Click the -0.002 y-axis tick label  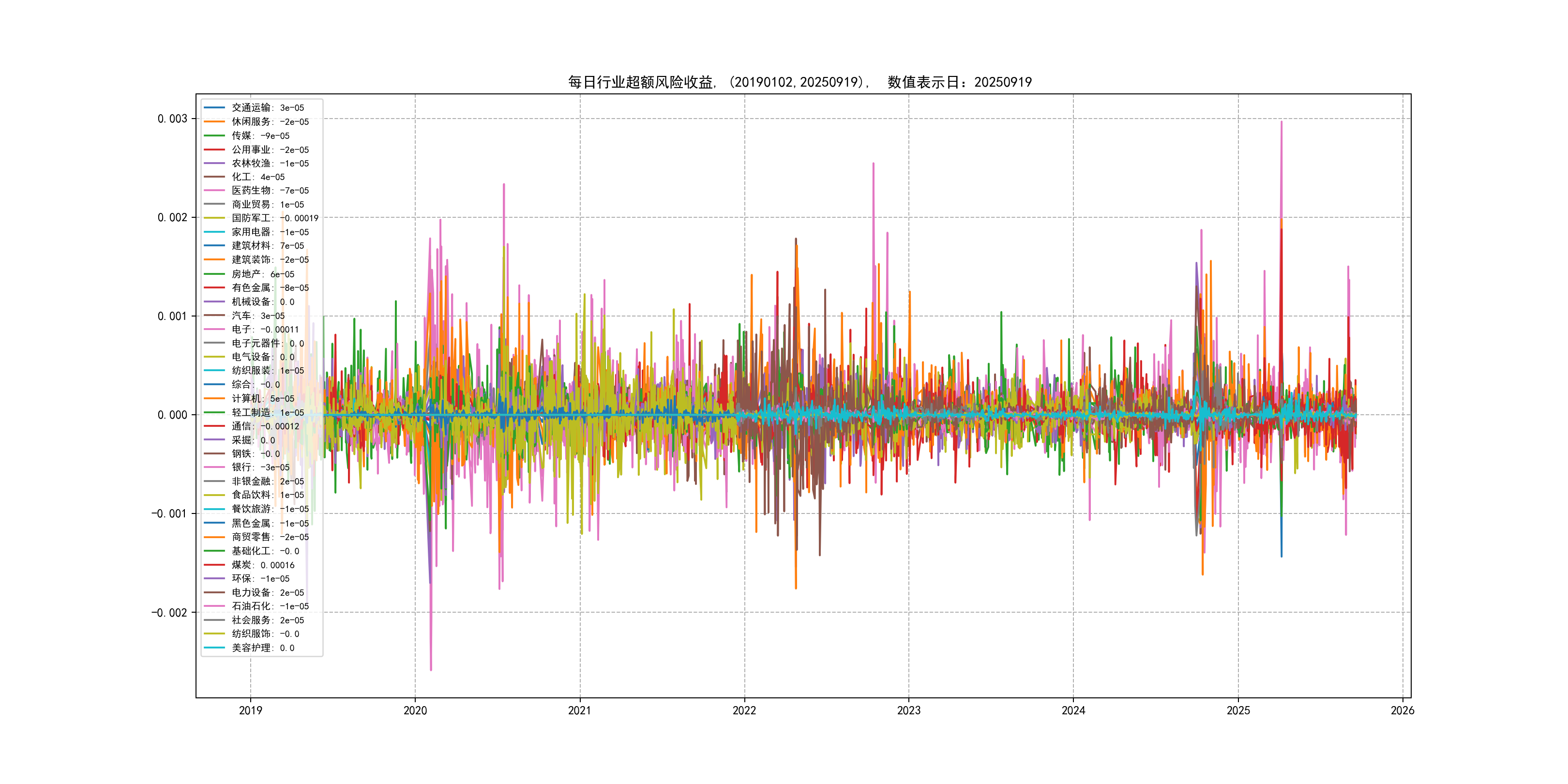tap(169, 612)
